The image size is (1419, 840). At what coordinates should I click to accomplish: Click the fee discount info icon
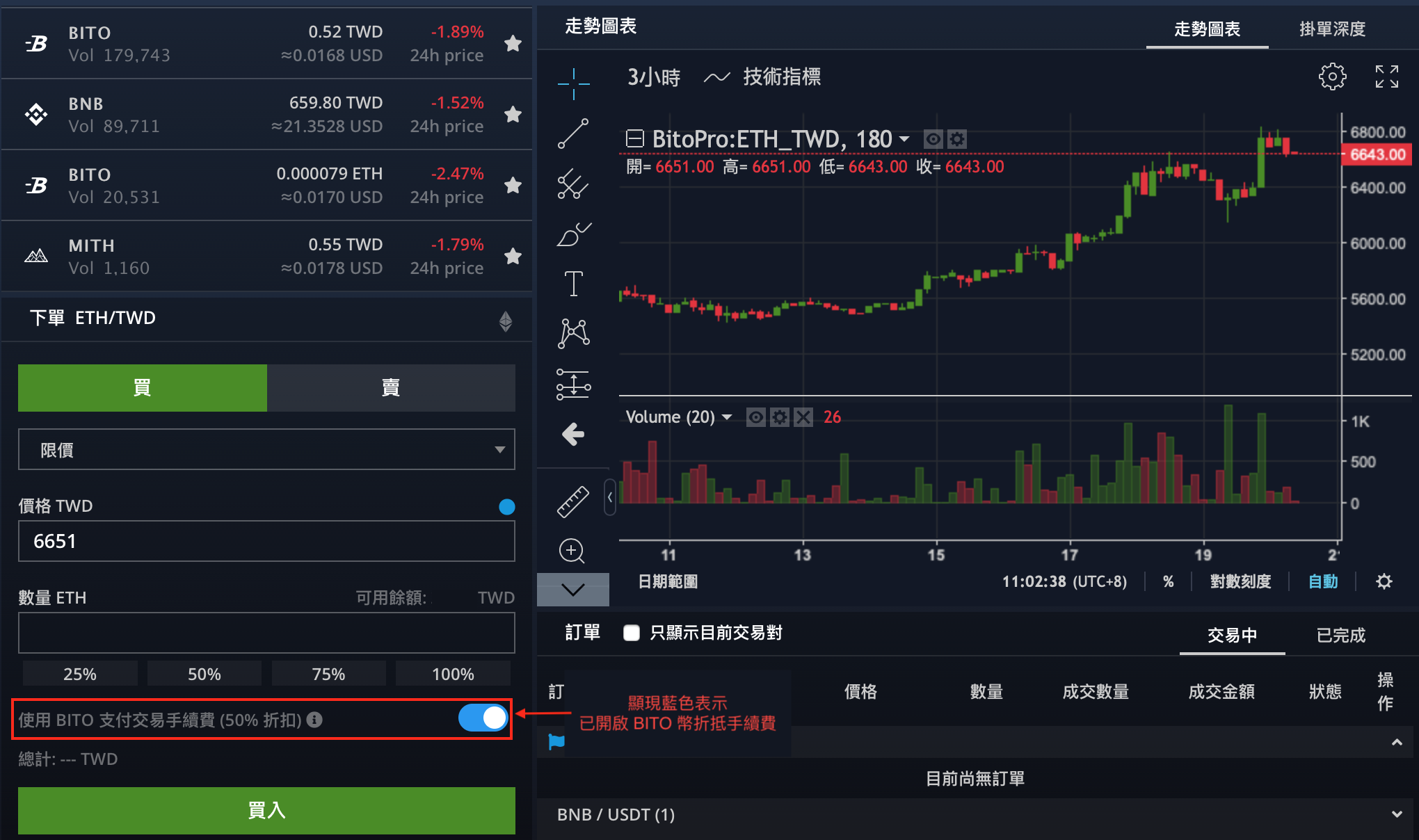[x=314, y=720]
